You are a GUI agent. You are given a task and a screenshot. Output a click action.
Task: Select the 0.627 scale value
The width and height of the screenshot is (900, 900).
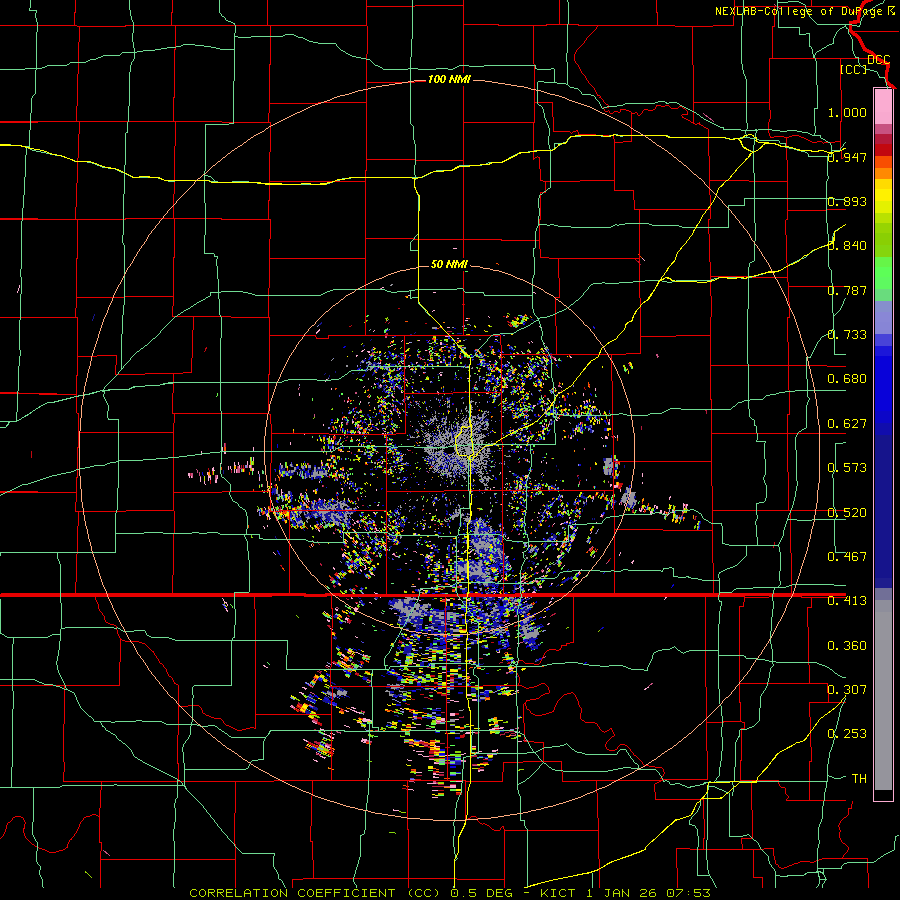click(847, 424)
